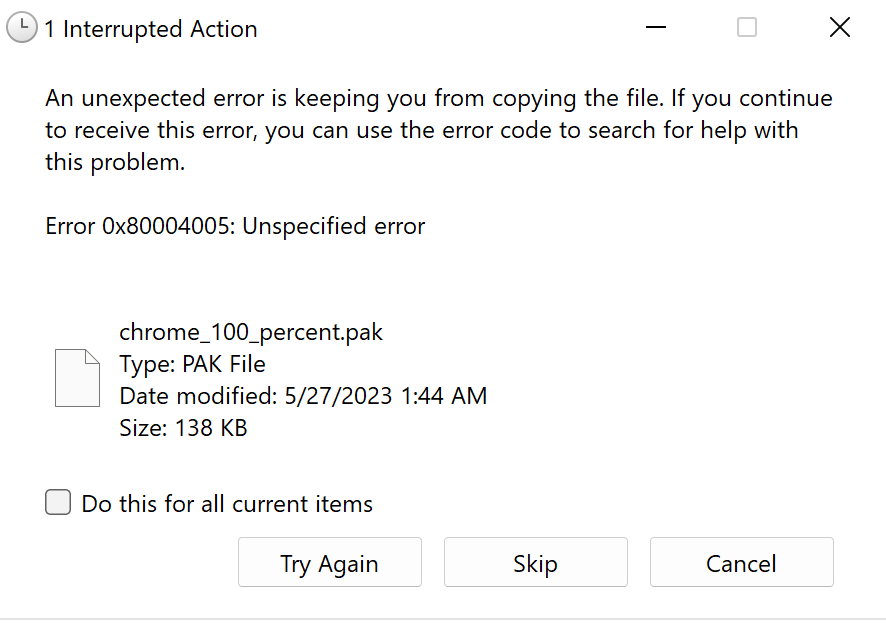Retry copying with the Try Again button
The height and width of the screenshot is (627, 886).
tap(330, 562)
